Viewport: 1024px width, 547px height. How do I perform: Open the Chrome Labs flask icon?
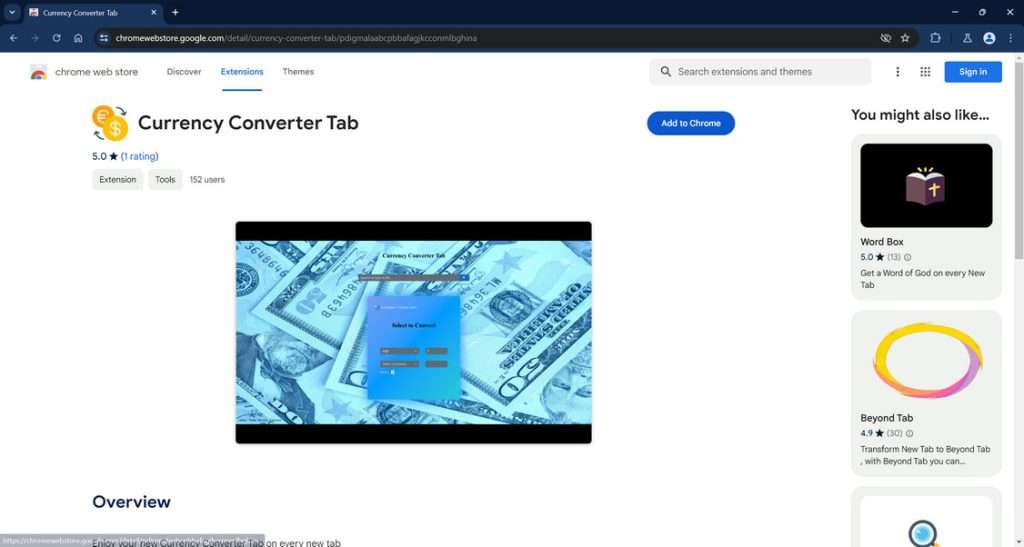(967, 38)
